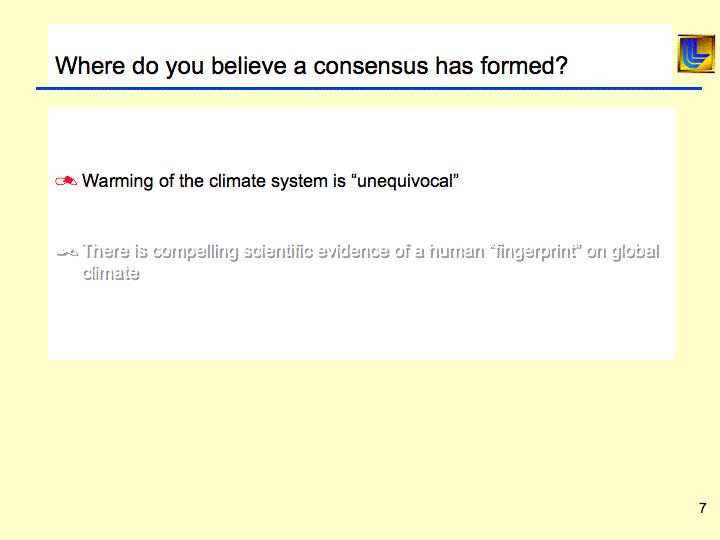Click the slide title about consensus
720x540 pixels.
(311, 67)
